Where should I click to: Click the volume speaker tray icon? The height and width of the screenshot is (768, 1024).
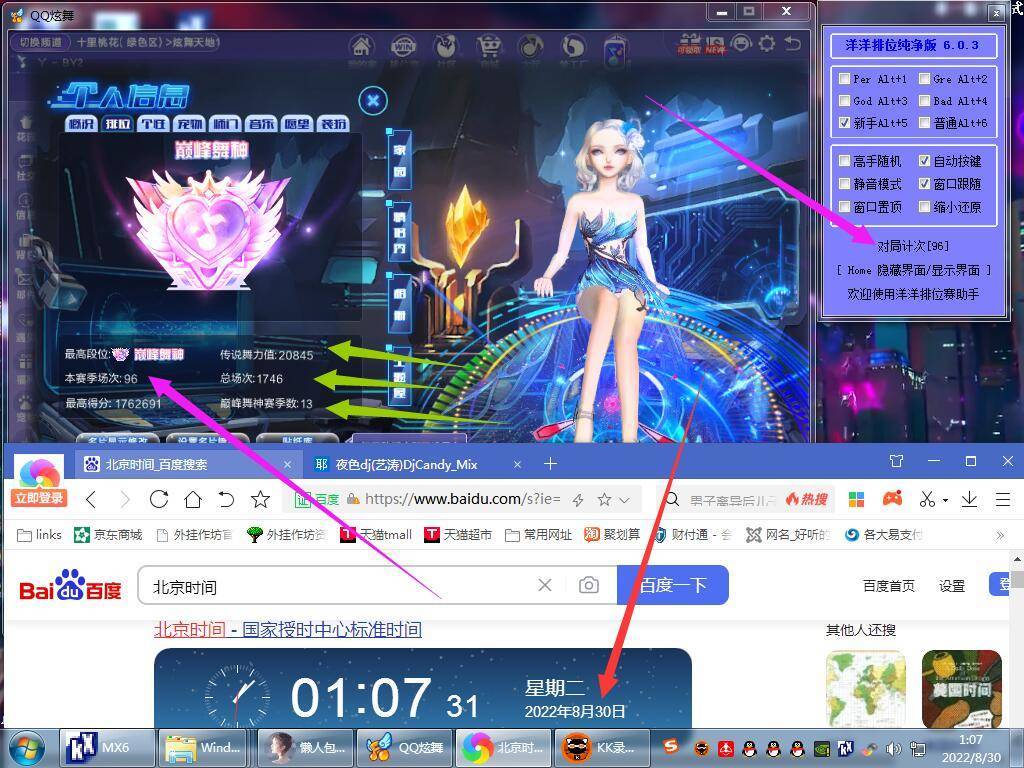893,749
